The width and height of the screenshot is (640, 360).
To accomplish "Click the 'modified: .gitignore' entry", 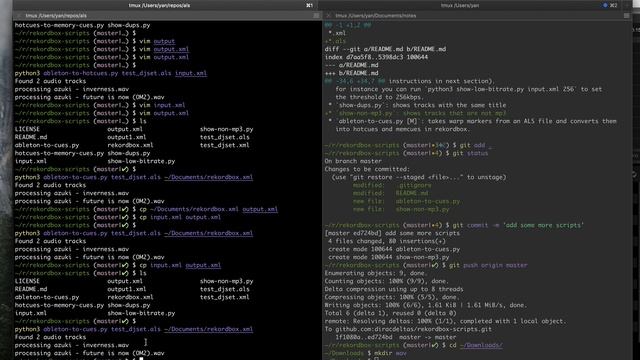I will pyautogui.click(x=392, y=185).
